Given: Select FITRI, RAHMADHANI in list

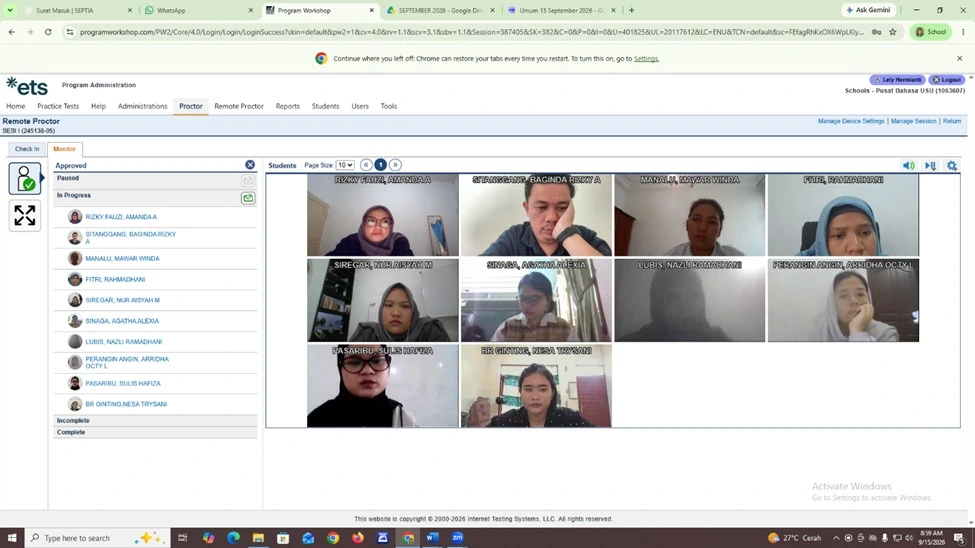Looking at the screenshot, I should [115, 280].
